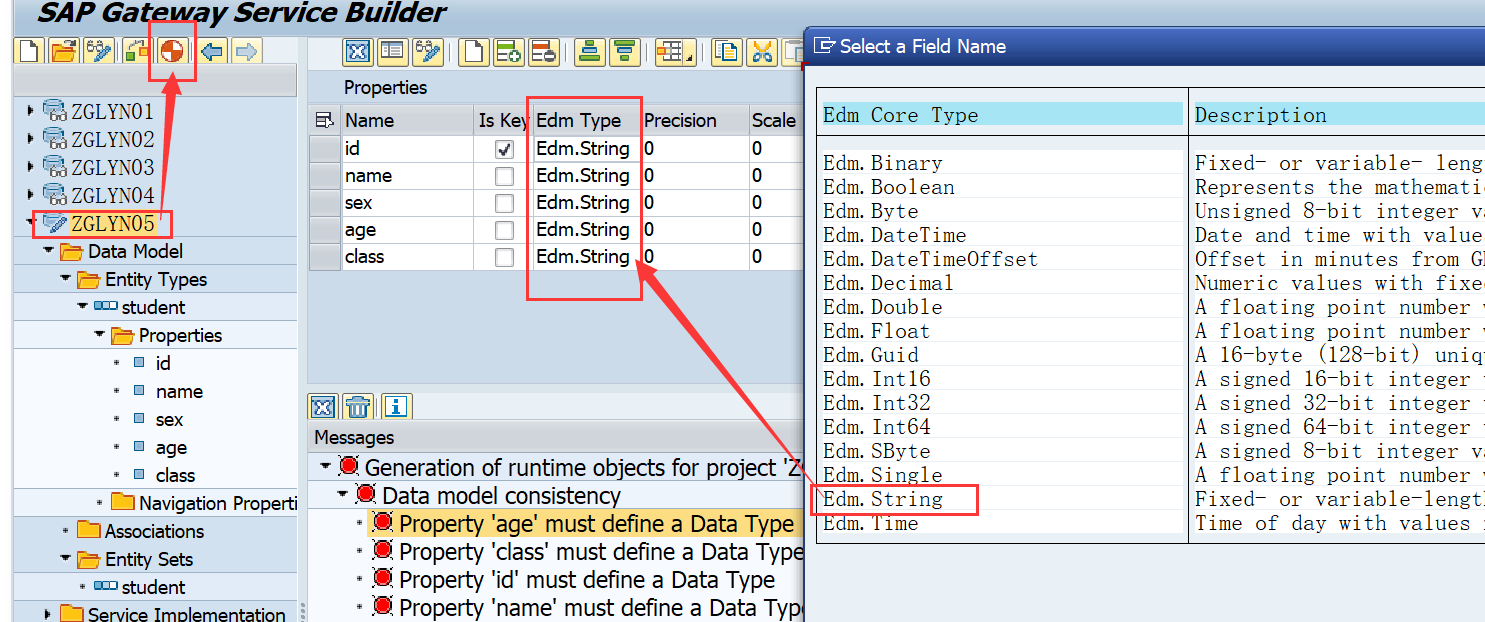Click the Generate Runtime Objects icon
The height and width of the screenshot is (622, 1485).
tap(171, 51)
